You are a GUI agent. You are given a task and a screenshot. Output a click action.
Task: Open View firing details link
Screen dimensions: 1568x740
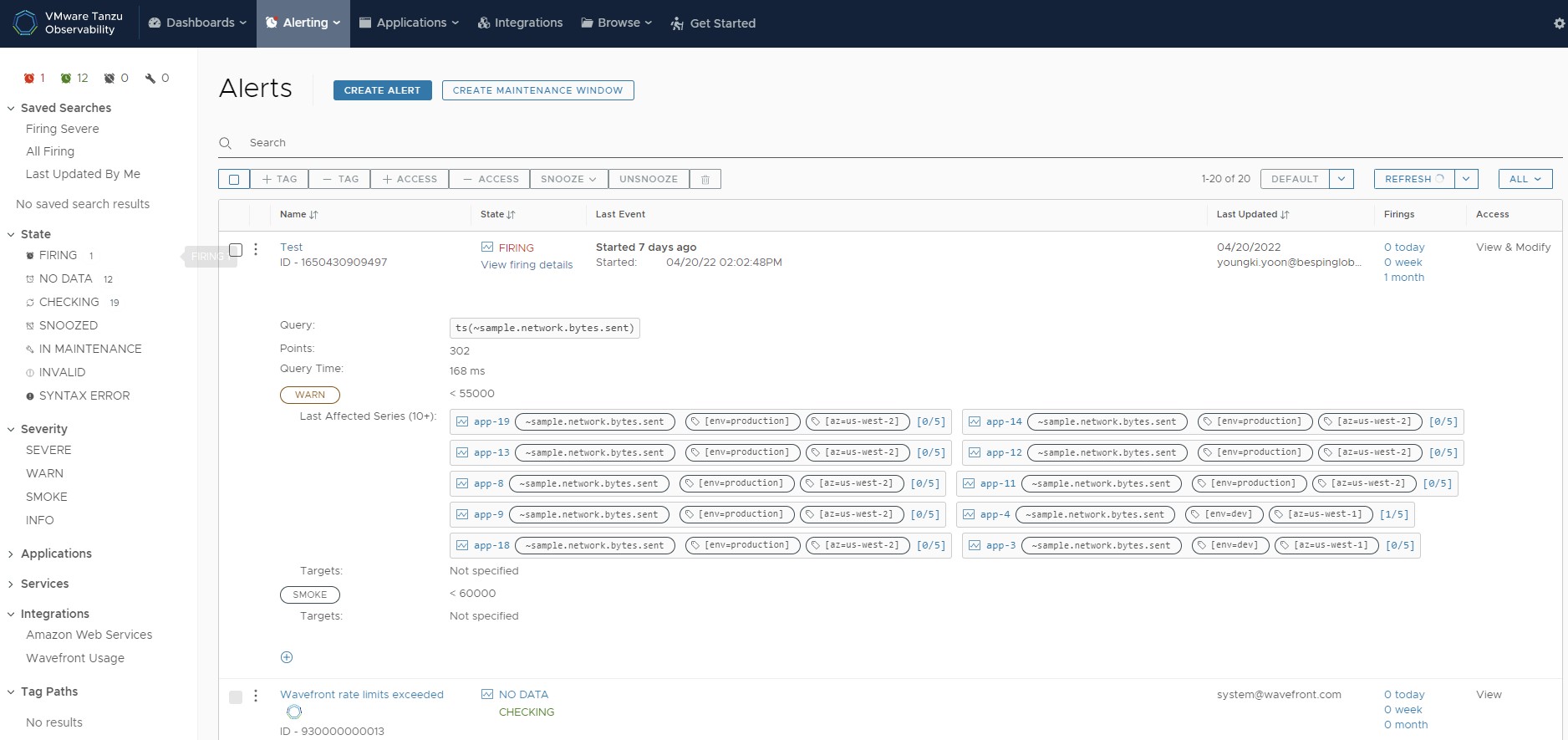527,265
